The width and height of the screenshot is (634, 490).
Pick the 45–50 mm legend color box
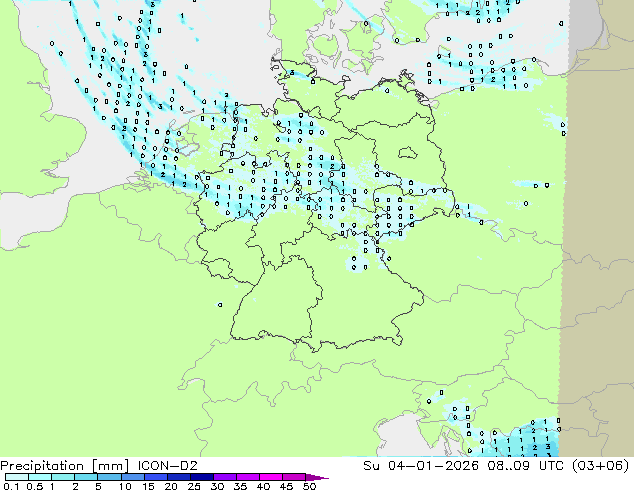click(x=294, y=477)
